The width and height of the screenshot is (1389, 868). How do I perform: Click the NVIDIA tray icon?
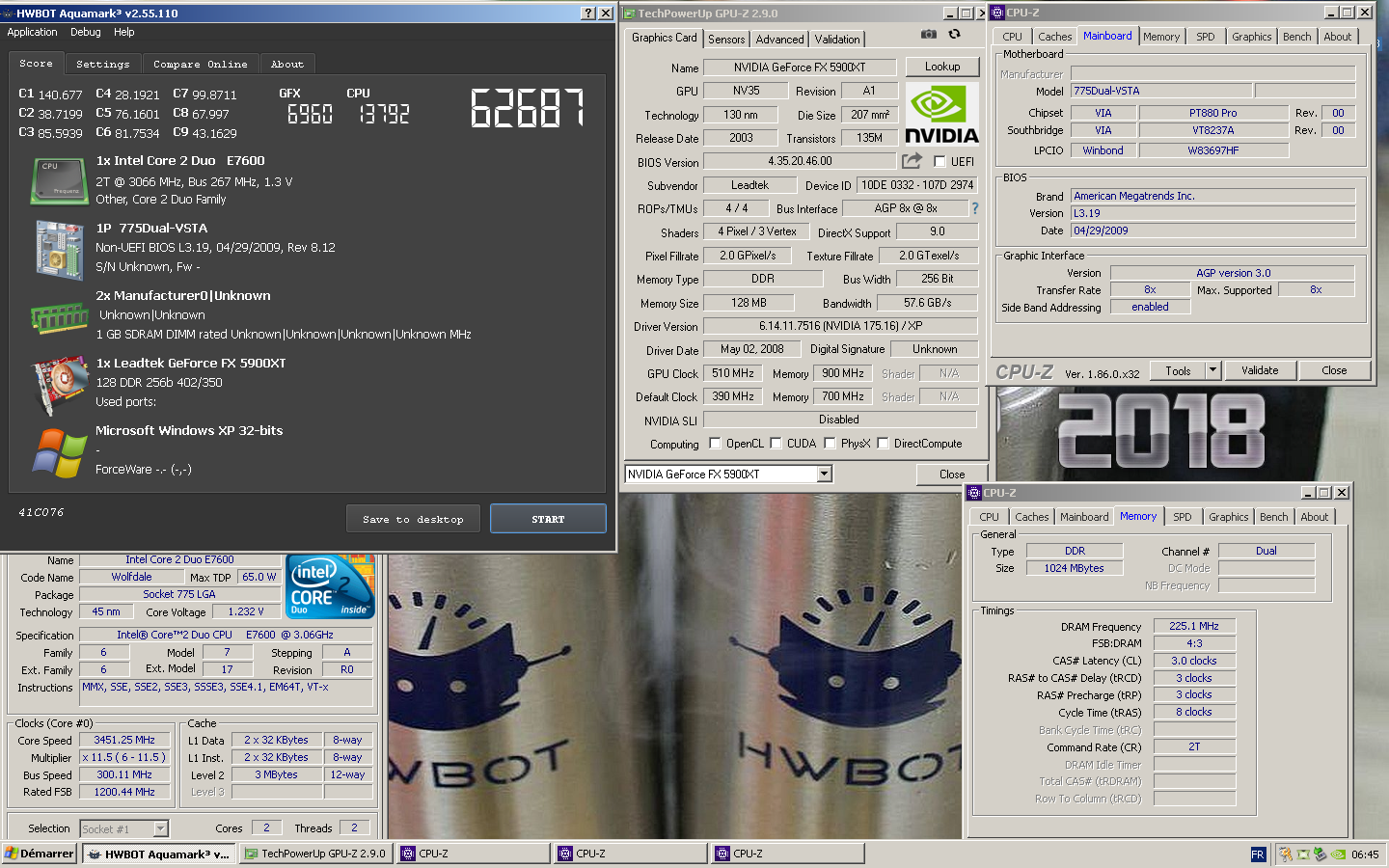click(1338, 854)
